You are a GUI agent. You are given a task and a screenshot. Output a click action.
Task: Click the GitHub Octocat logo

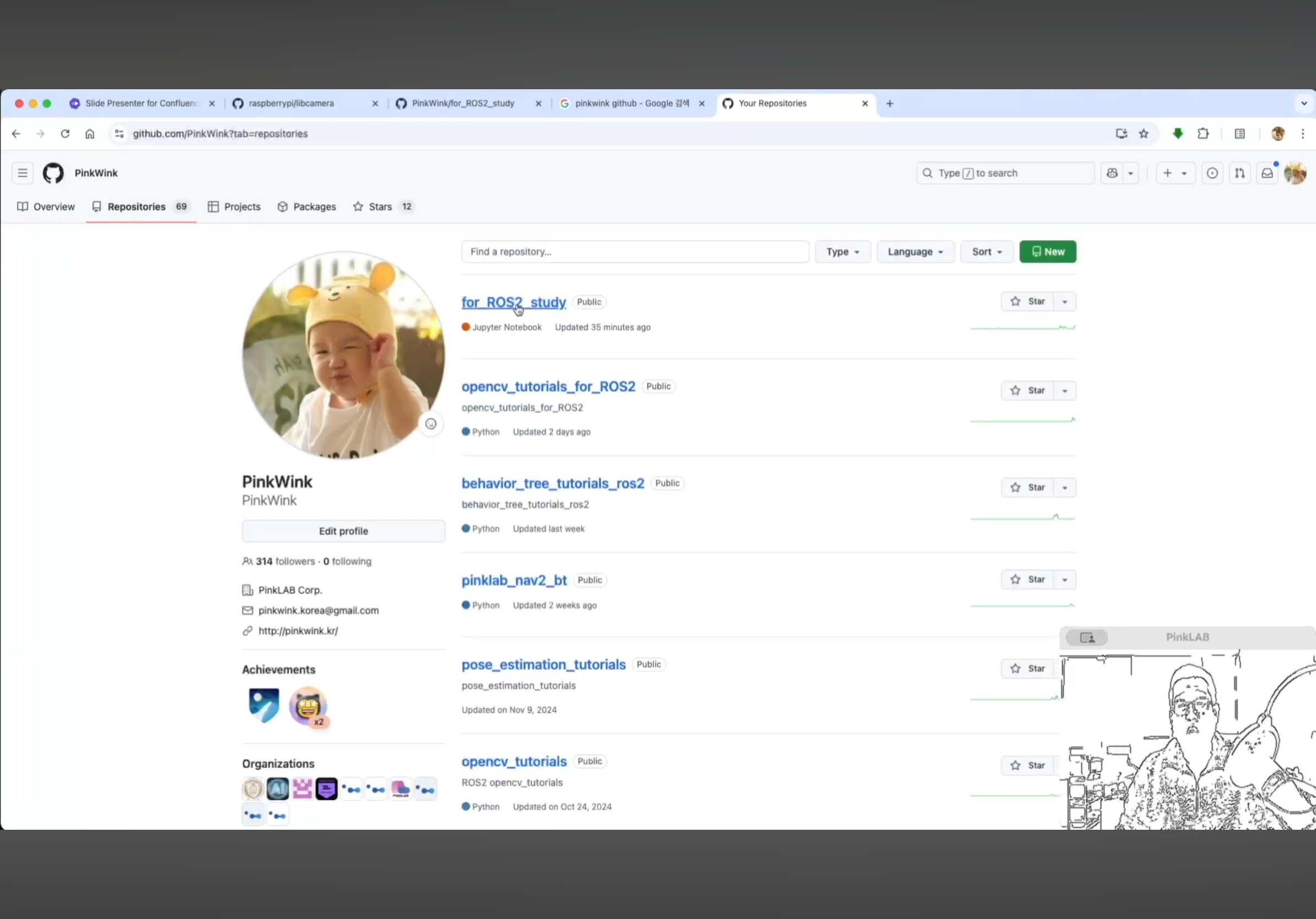pos(53,173)
